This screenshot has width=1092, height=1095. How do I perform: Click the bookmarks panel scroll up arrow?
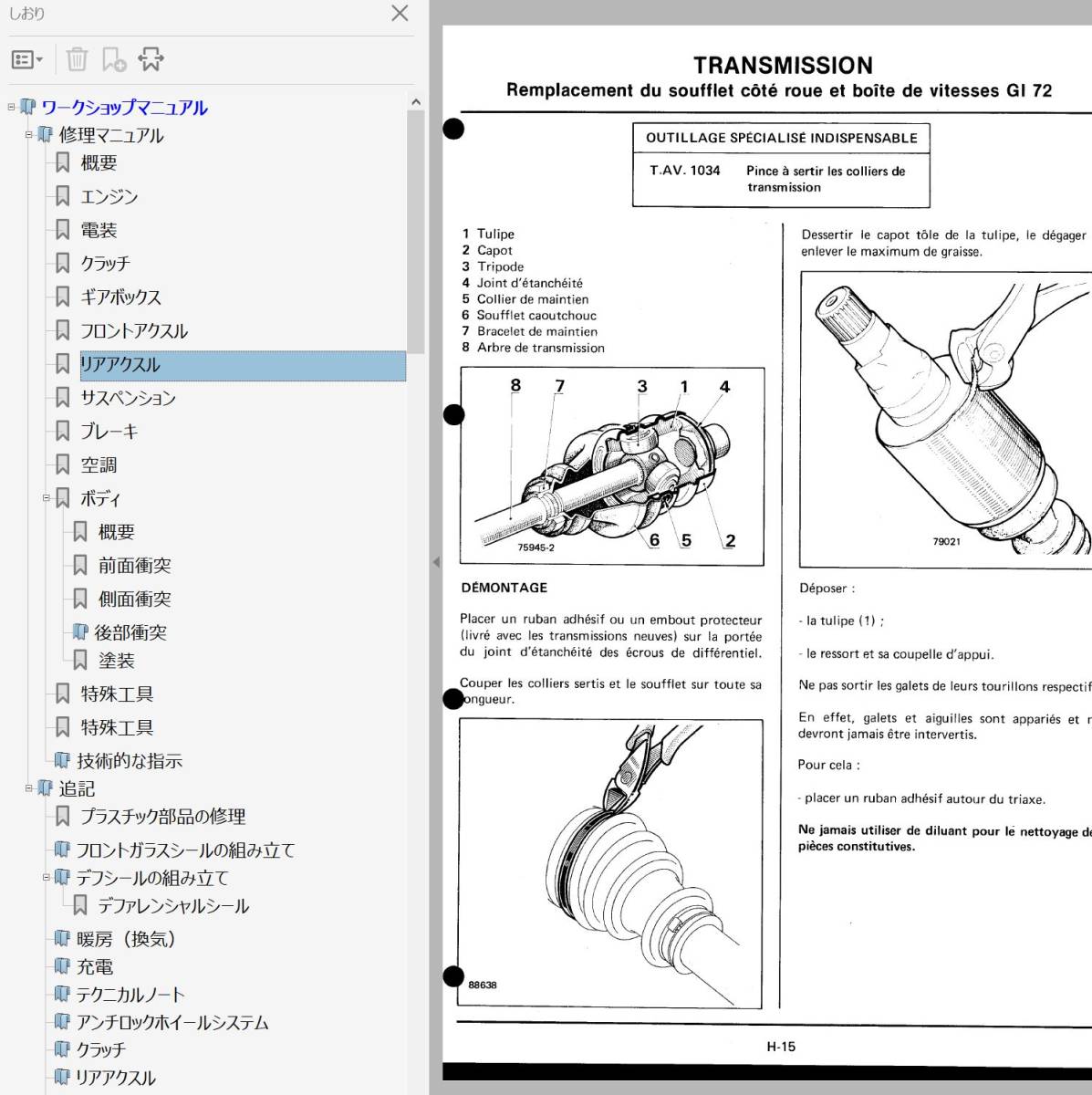[x=416, y=102]
